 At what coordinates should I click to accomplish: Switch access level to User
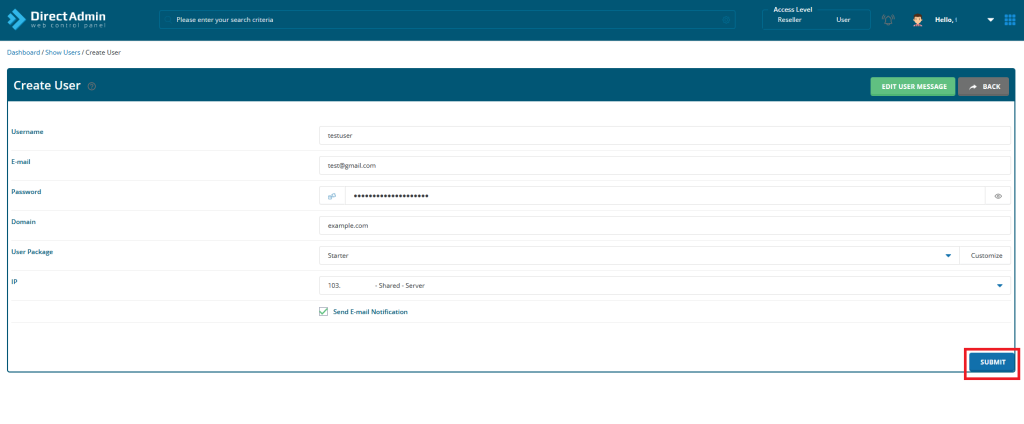(843, 20)
